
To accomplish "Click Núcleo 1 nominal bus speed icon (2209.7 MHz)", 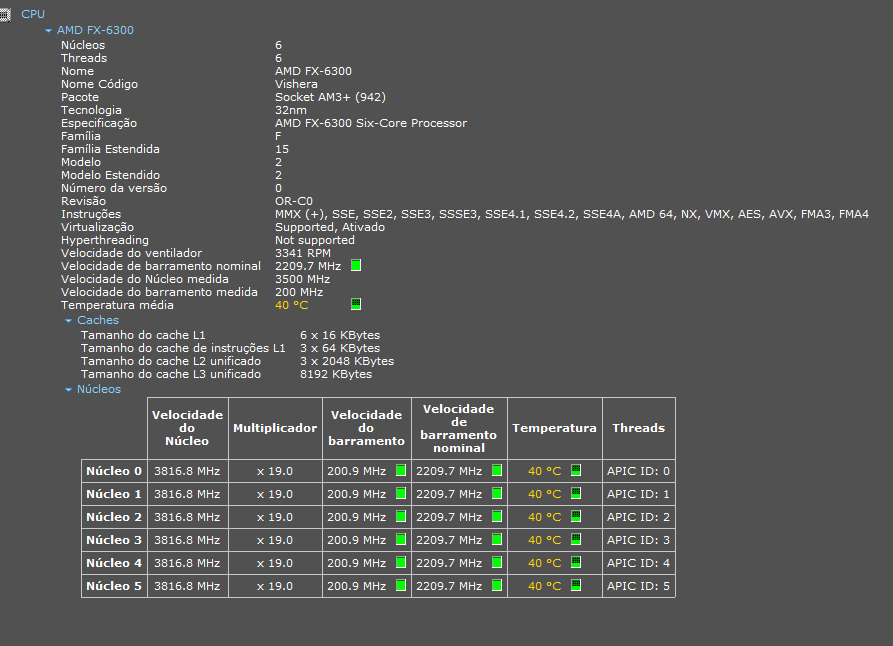I will click(x=497, y=493).
